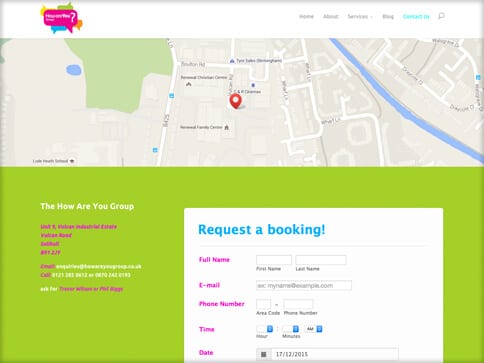Go to the About page
Screen dimensions: 484x363
coord(331,16)
